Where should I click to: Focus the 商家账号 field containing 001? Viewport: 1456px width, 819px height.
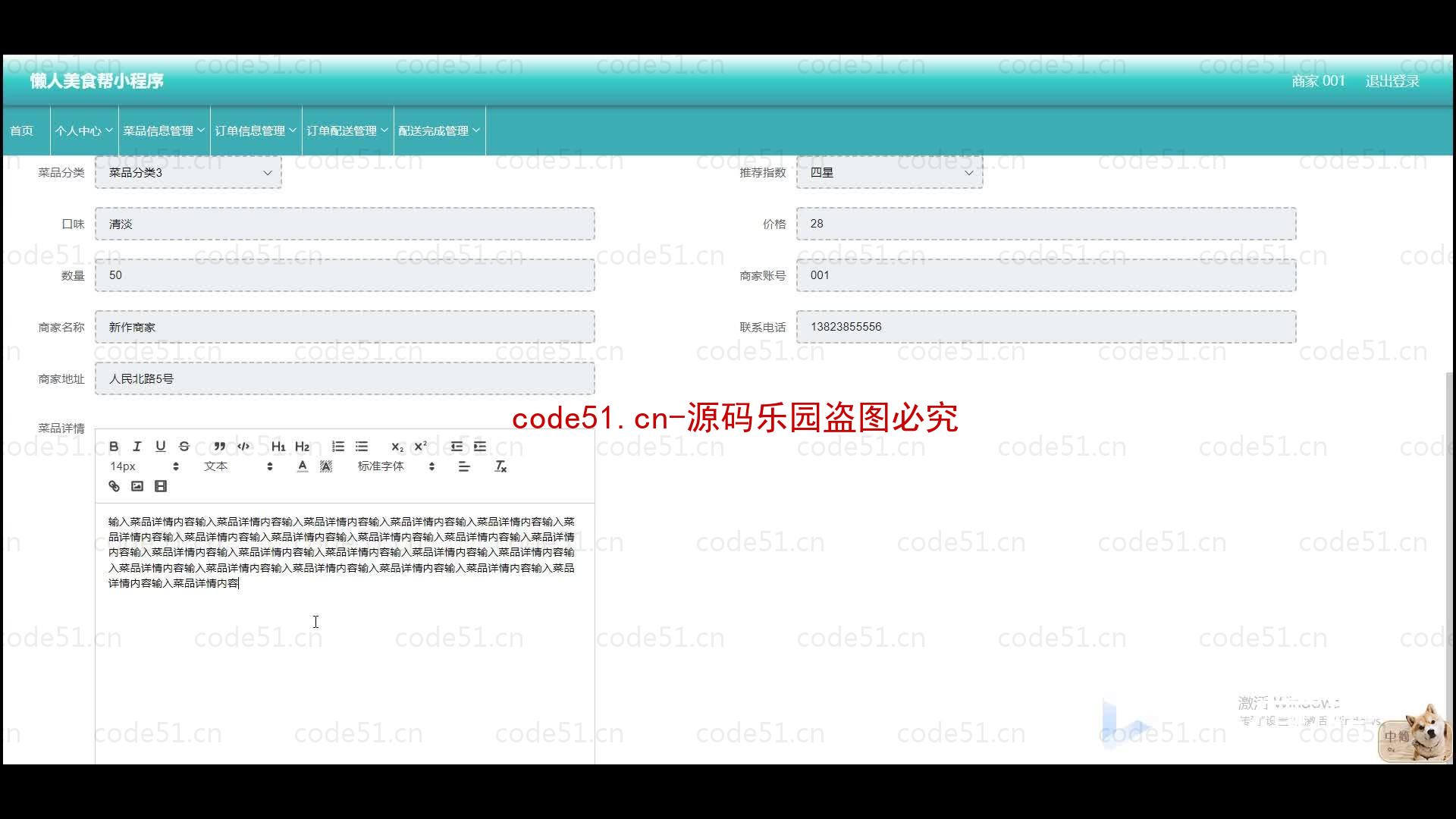pos(1046,275)
